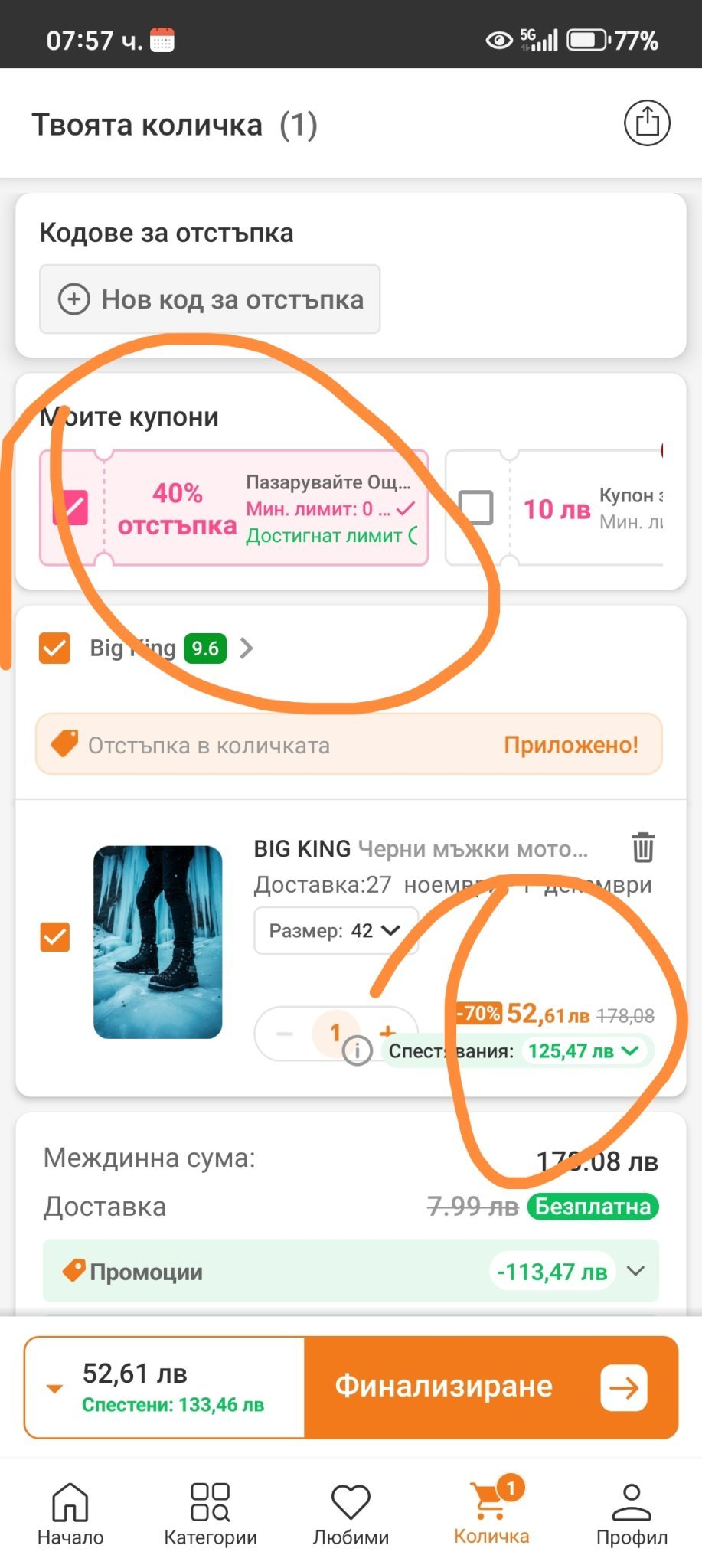Add Нов код за отстъпка

pyautogui.click(x=210, y=299)
